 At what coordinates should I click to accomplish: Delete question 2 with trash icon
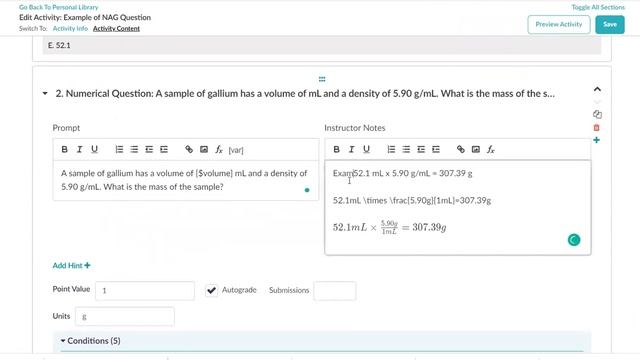(596, 128)
